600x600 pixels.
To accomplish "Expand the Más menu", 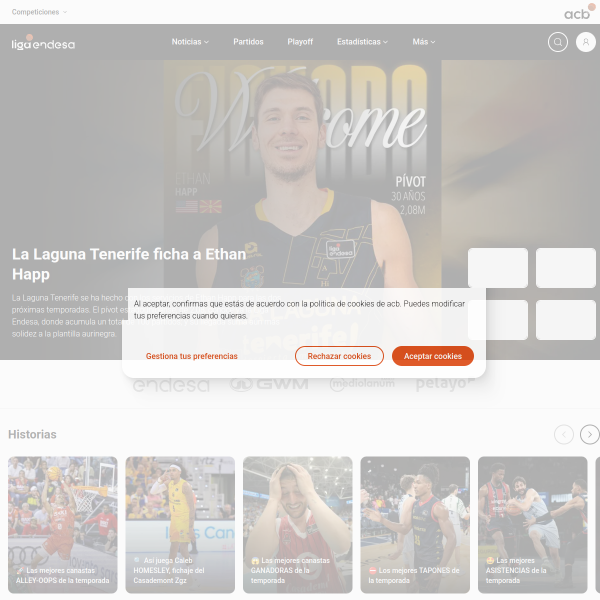I will click(x=424, y=42).
